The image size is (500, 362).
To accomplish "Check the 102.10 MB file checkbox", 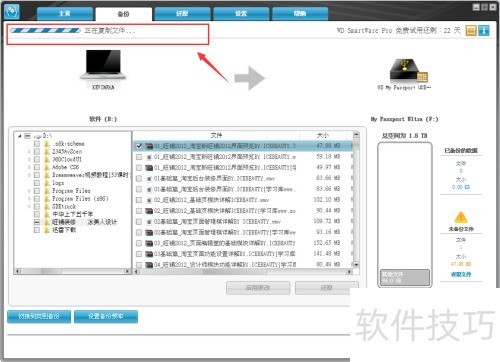I will [x=139, y=200].
